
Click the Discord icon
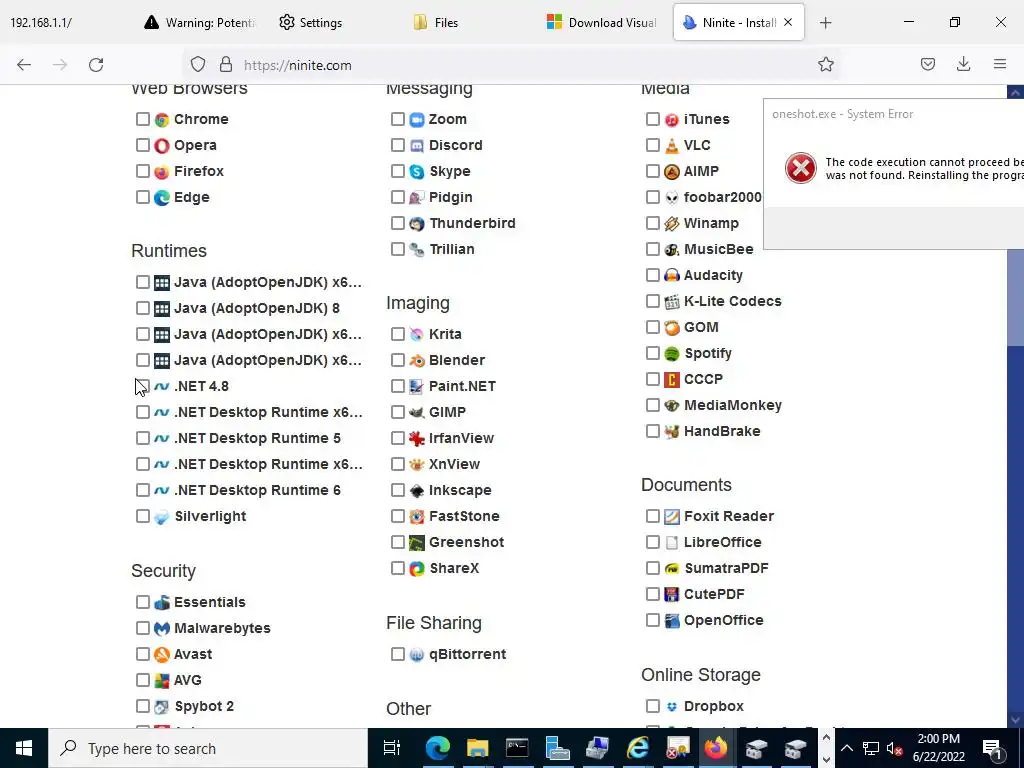click(417, 146)
